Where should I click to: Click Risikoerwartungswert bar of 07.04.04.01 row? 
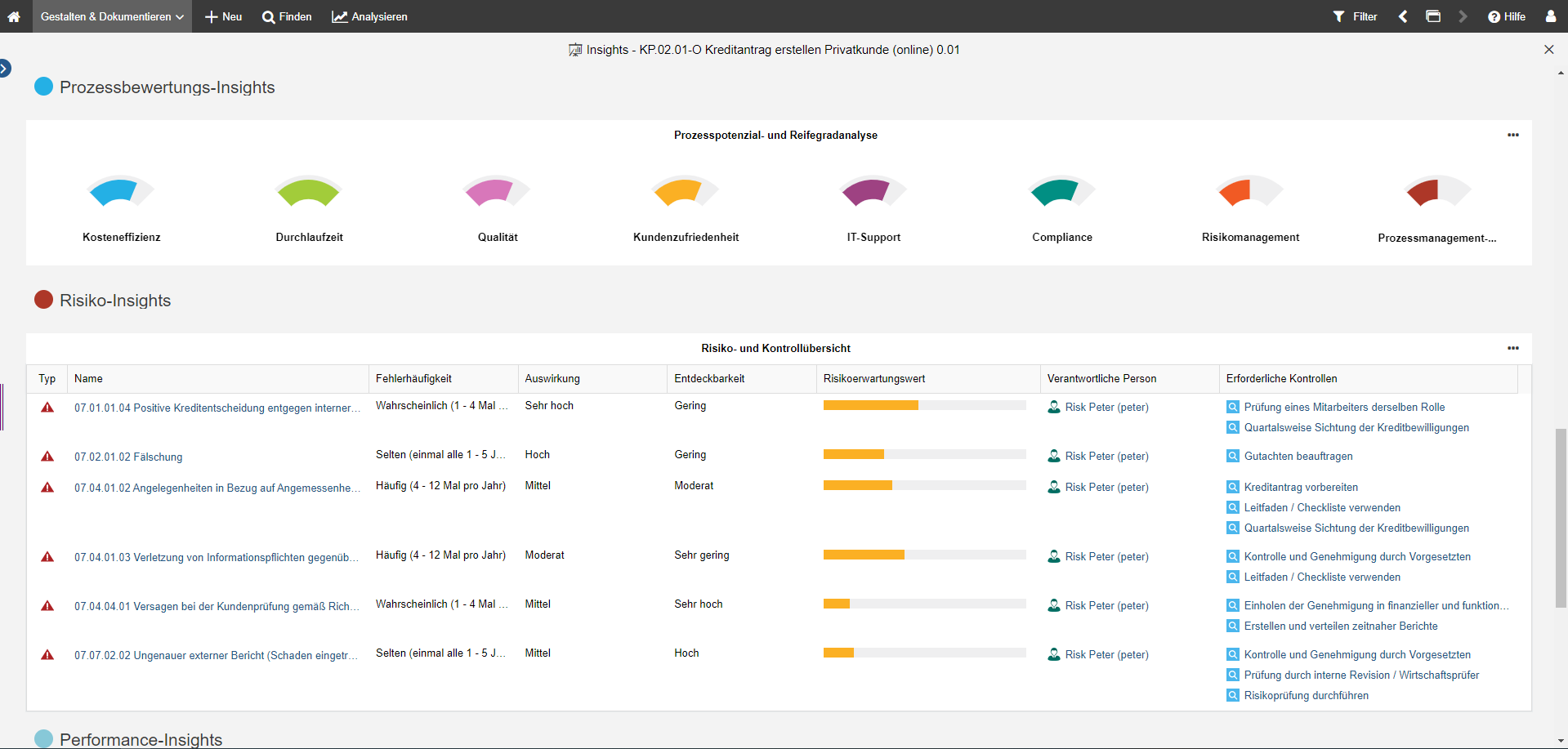coord(924,604)
